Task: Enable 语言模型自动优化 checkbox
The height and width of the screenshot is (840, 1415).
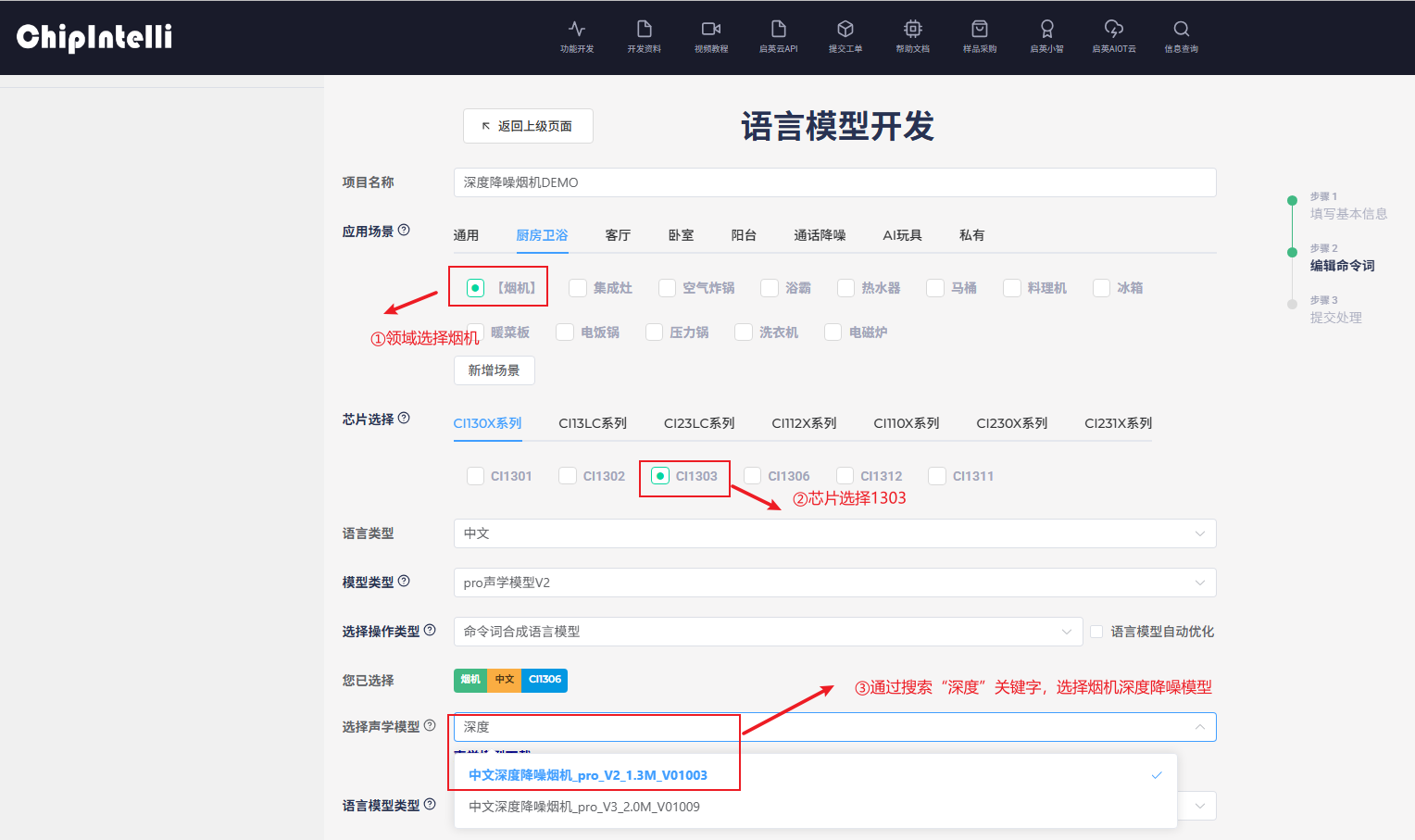Action: point(1096,632)
